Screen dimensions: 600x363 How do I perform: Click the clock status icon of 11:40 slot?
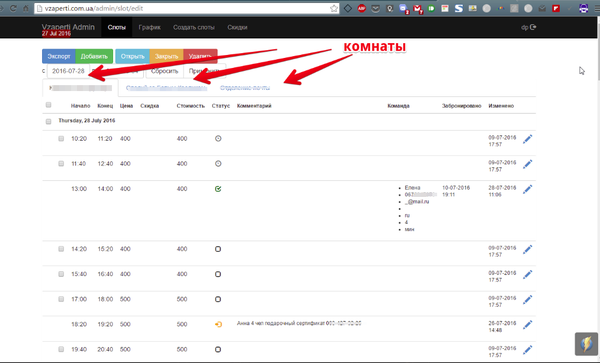tap(218, 164)
